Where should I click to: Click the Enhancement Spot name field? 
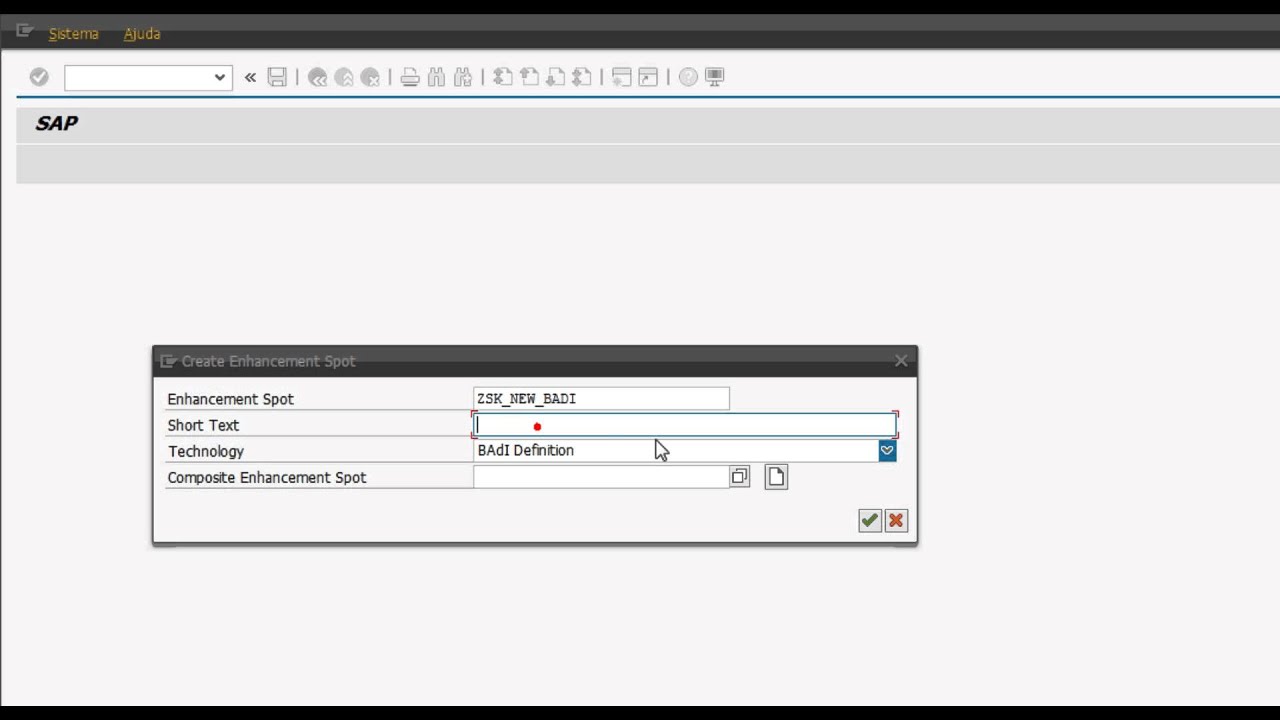point(601,399)
